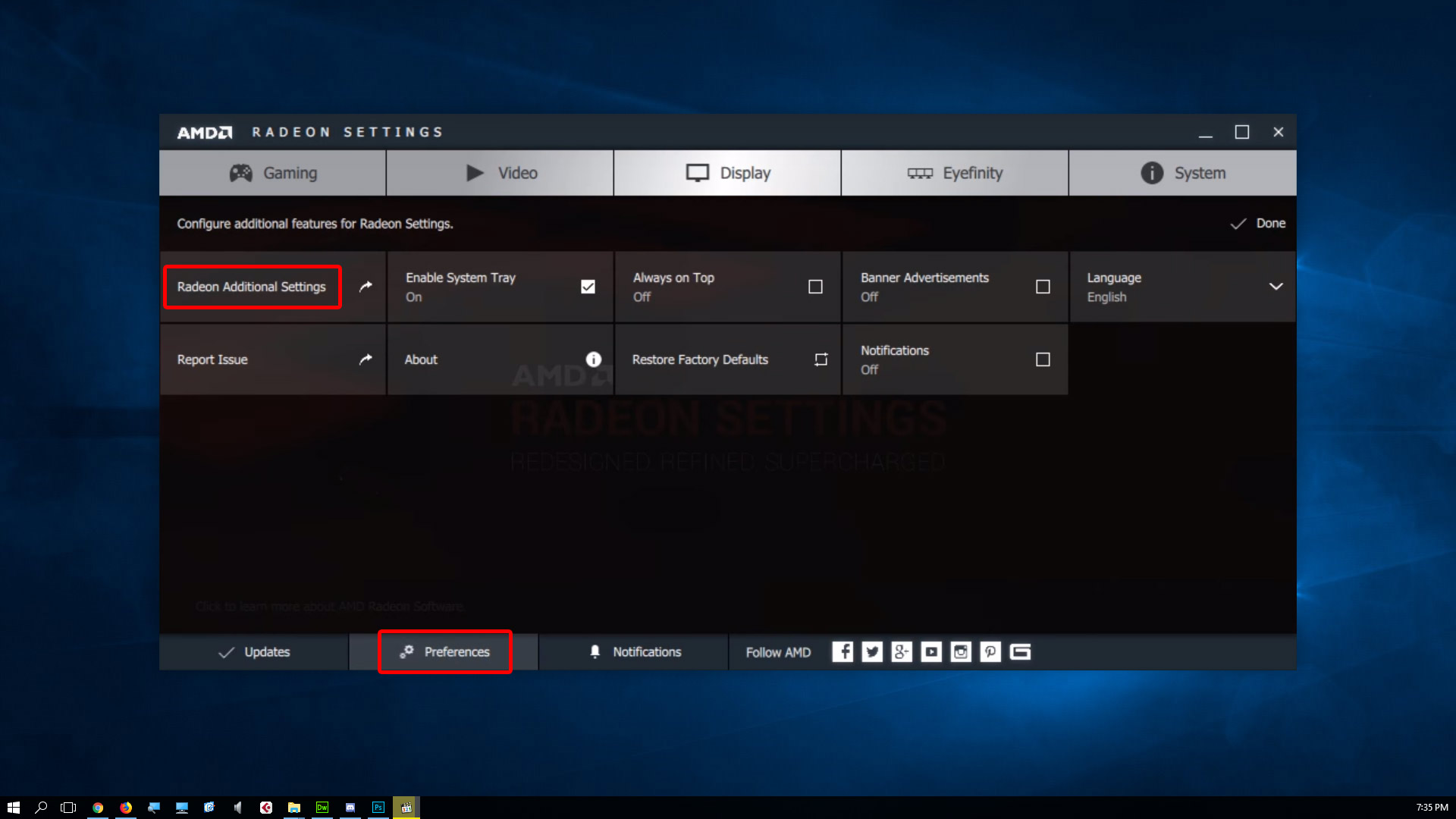The height and width of the screenshot is (819, 1456).
Task: Open the red Cubase-style taskbar icon
Action: (266, 808)
